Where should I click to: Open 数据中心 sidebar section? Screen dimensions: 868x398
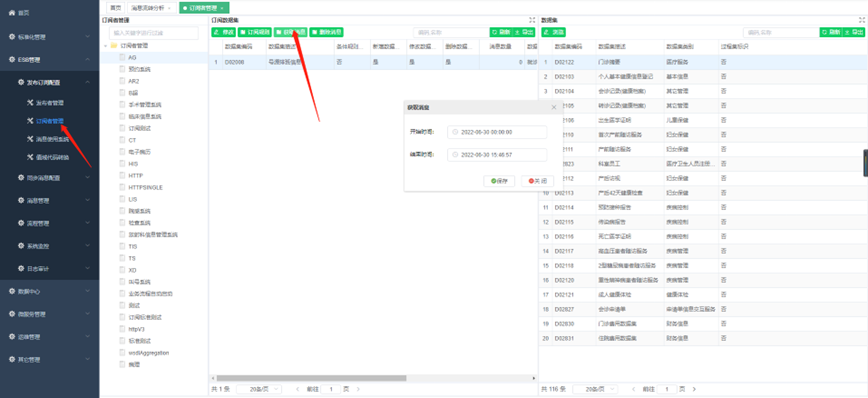click(49, 291)
